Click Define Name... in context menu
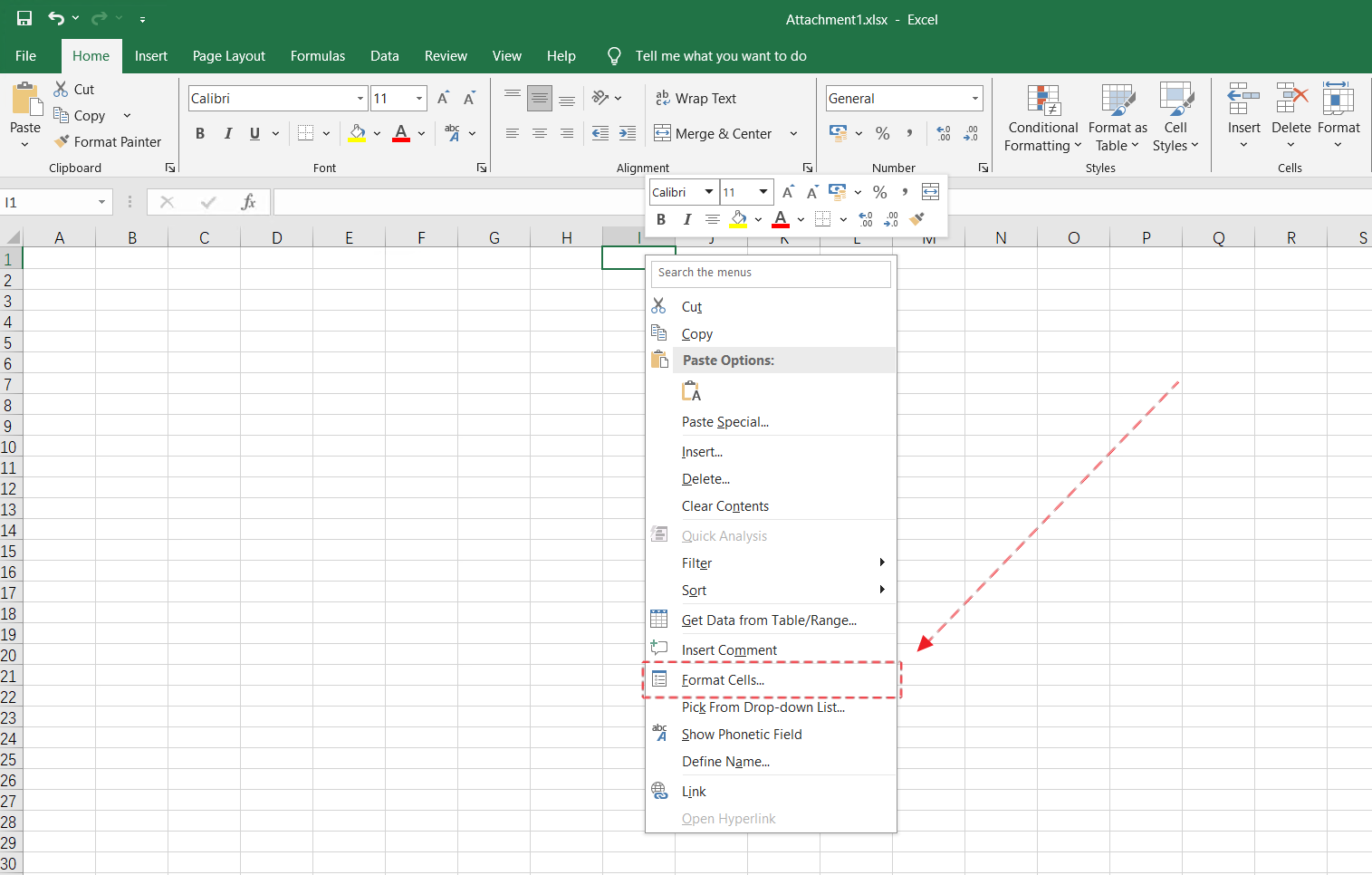The height and width of the screenshot is (875, 1372). pyautogui.click(x=771, y=761)
